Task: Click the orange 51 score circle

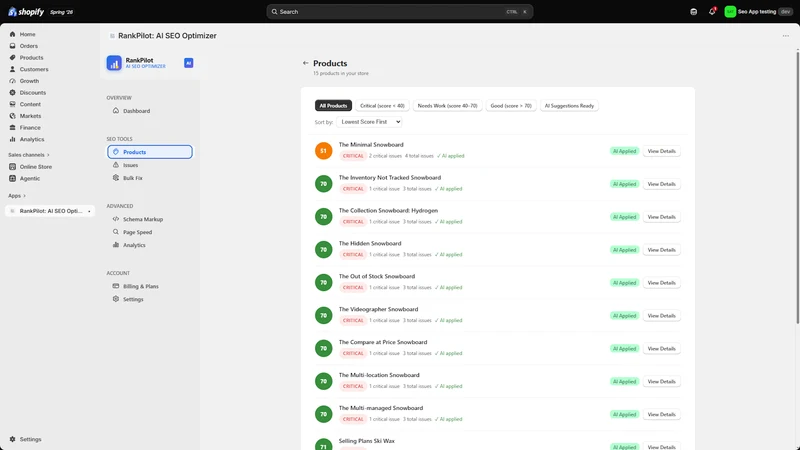Action: [x=323, y=151]
